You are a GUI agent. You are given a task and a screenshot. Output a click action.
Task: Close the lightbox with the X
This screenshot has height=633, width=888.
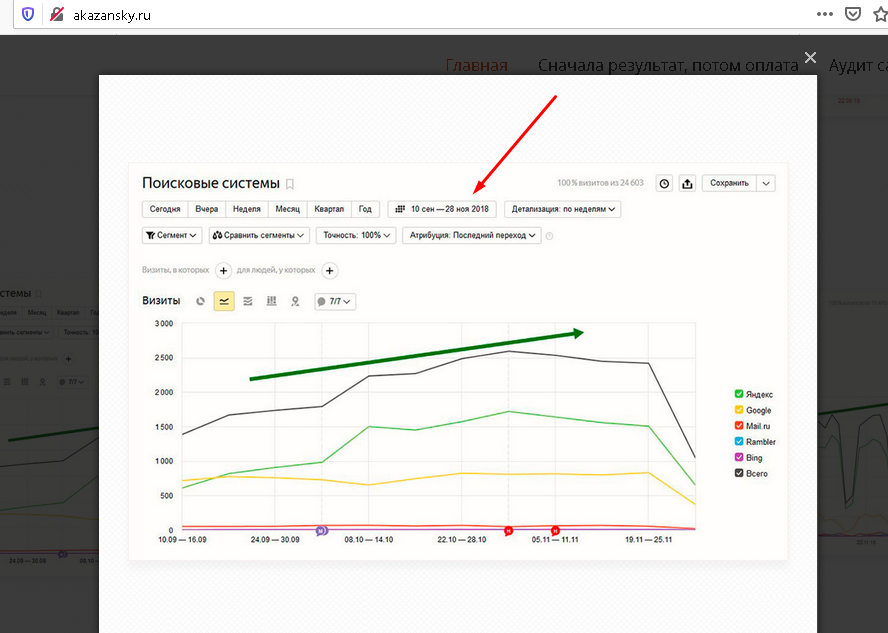810,57
